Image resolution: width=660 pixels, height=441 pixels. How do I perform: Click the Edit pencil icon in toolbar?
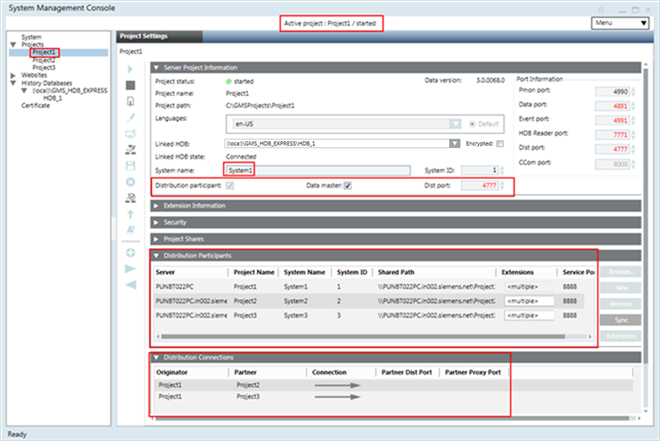click(130, 117)
